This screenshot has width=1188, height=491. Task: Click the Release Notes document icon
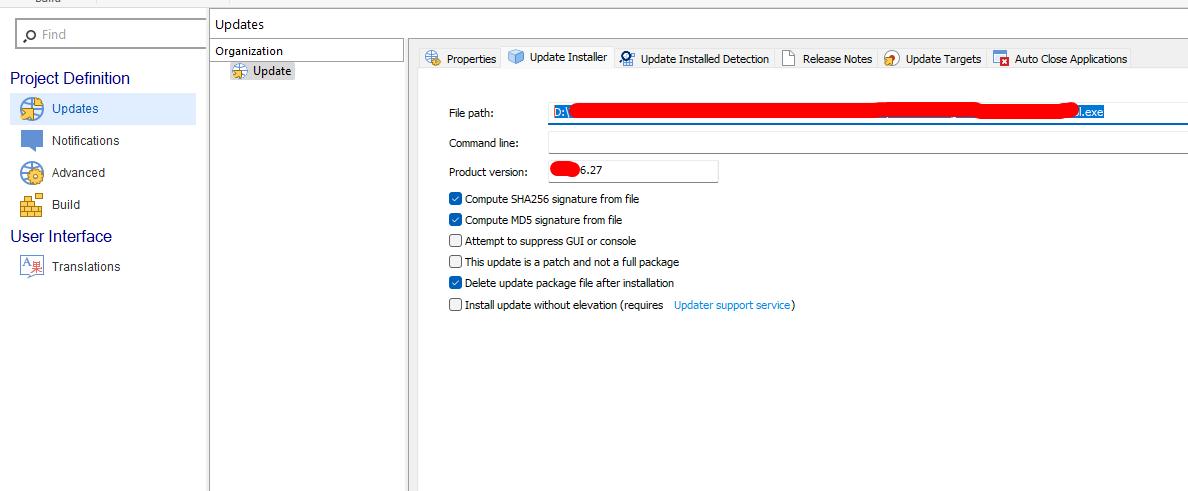789,59
